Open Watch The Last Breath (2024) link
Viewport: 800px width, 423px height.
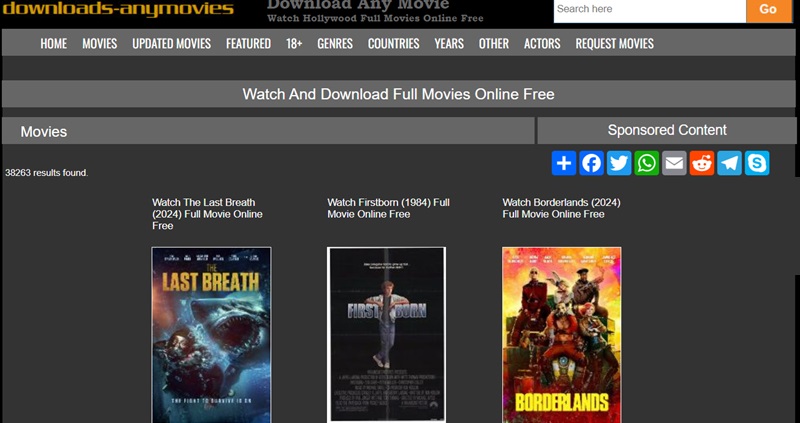(x=207, y=214)
